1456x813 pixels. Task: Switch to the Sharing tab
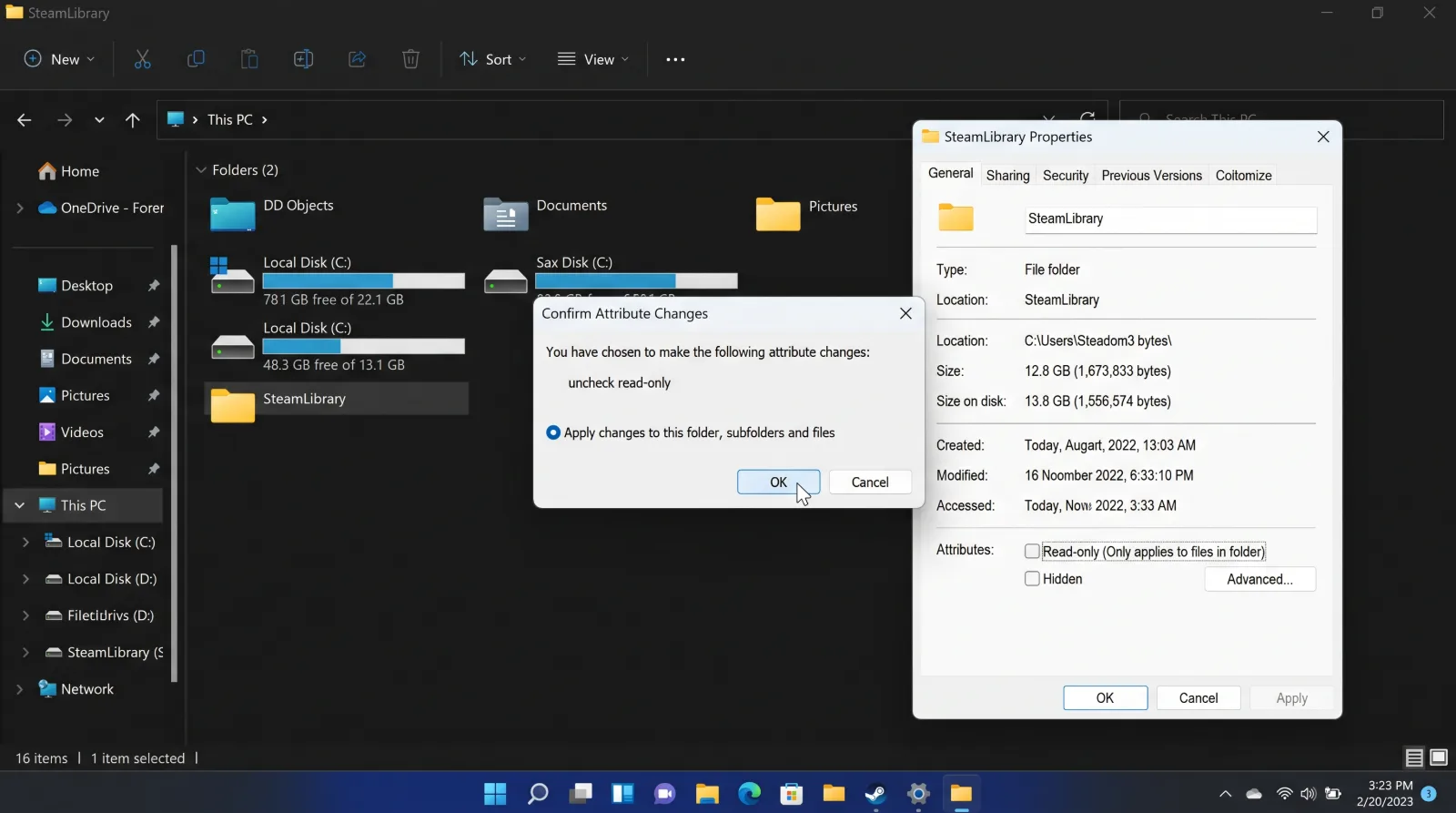pos(1007,176)
